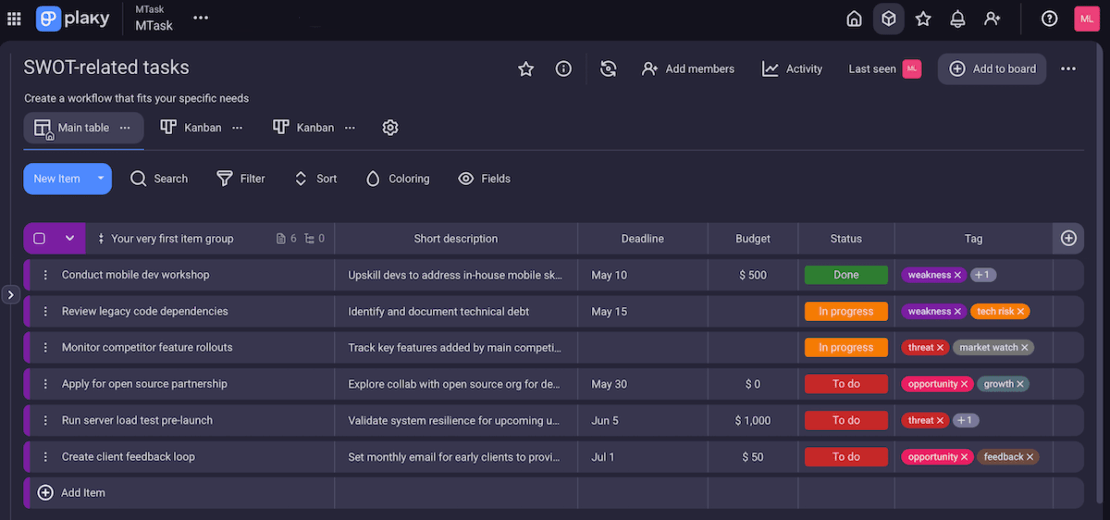Click the Done status cell
The width and height of the screenshot is (1110, 520).
tap(845, 275)
